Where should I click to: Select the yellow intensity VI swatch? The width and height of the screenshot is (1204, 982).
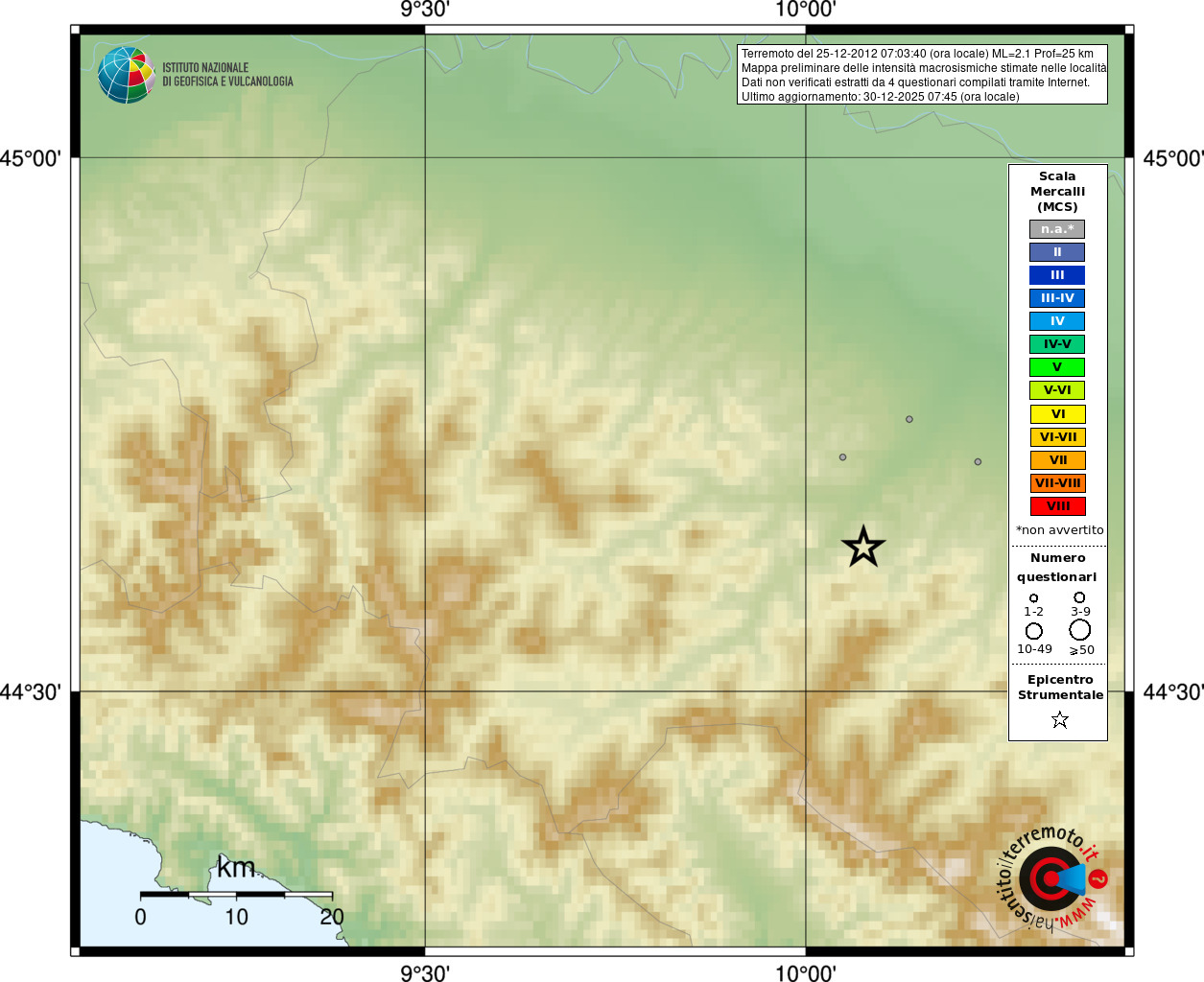[1057, 414]
